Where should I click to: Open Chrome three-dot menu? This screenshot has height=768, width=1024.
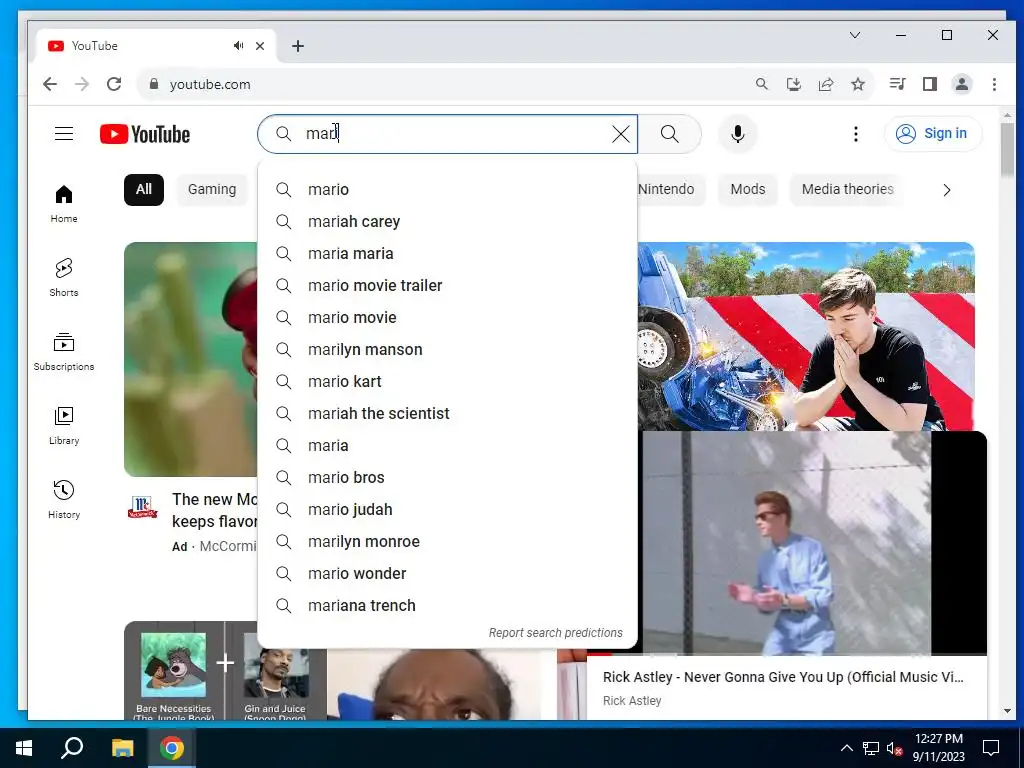point(994,84)
